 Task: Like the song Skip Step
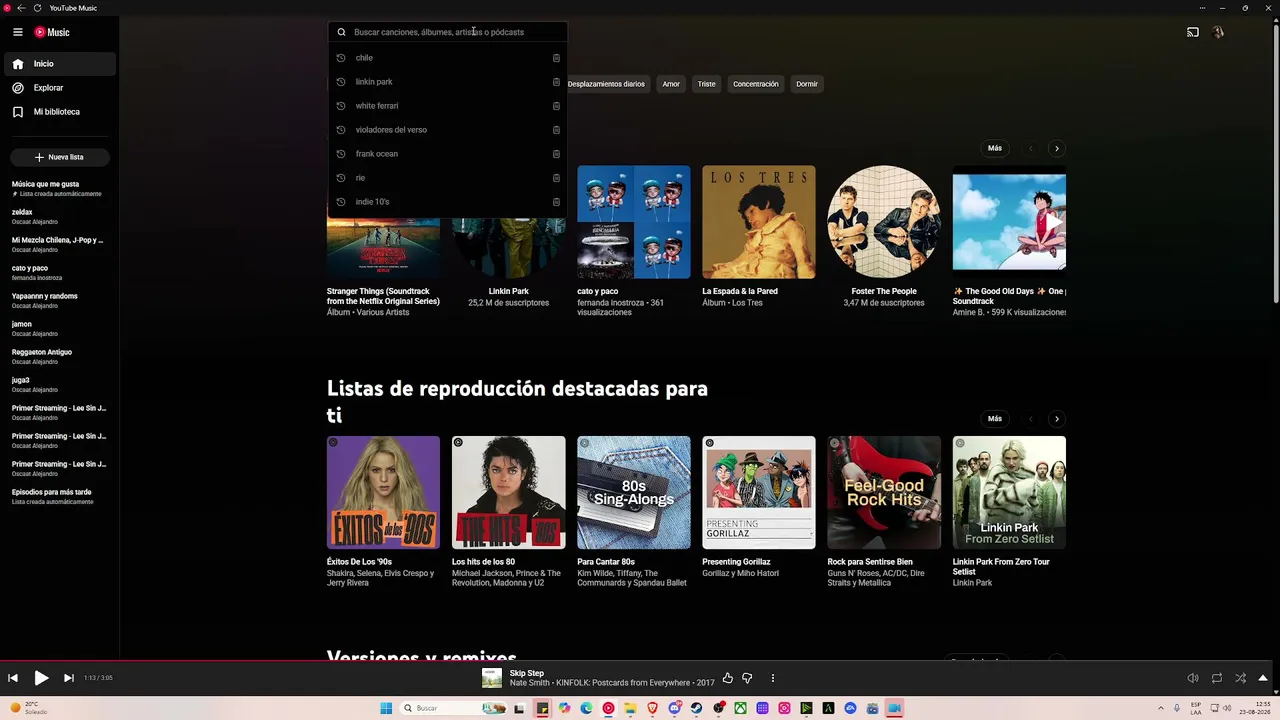pos(728,678)
